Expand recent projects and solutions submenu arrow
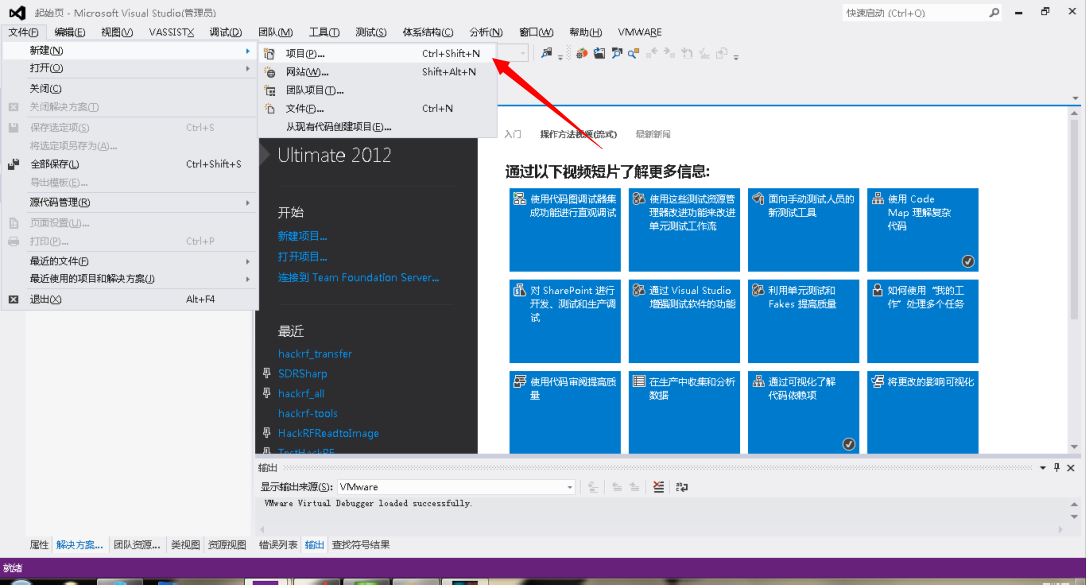 click(247, 278)
